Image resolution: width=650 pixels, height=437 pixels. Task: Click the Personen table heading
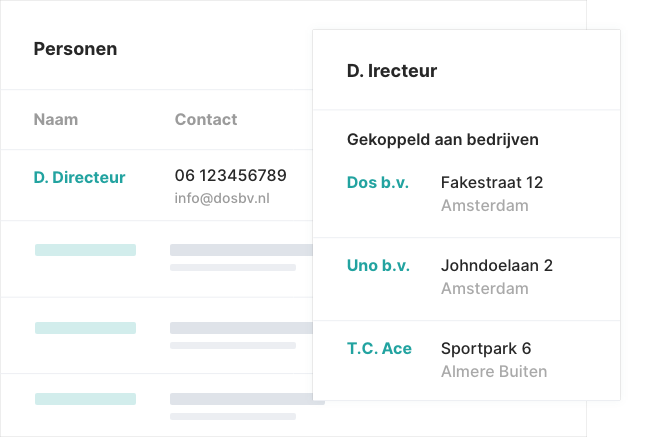click(75, 48)
